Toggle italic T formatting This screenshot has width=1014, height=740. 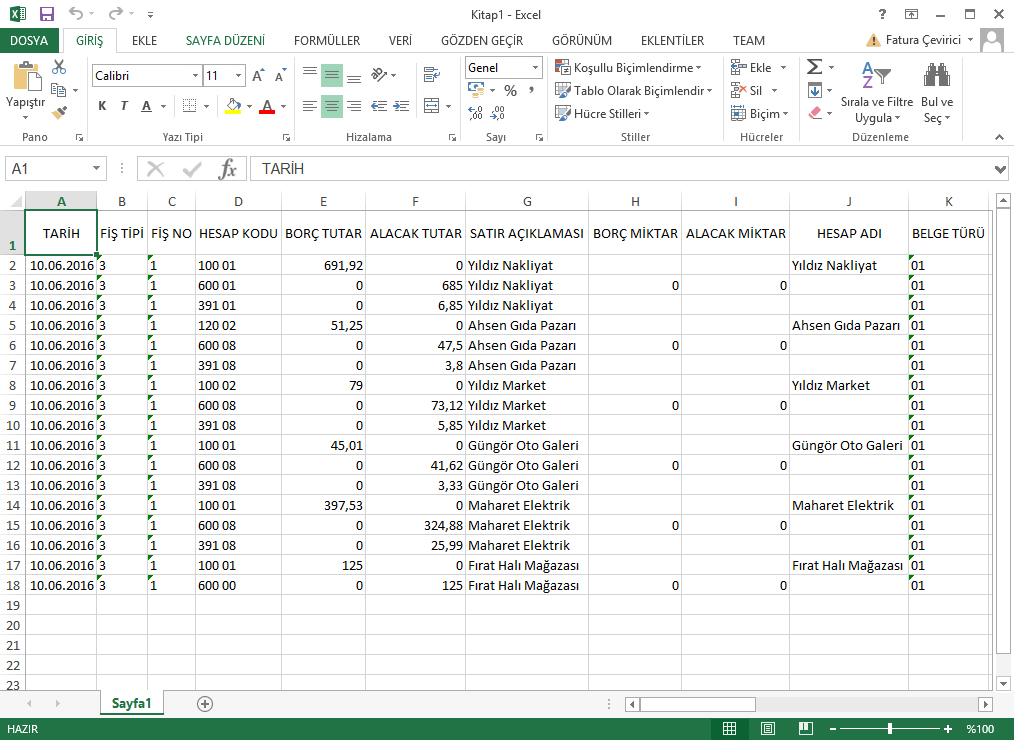coord(124,105)
